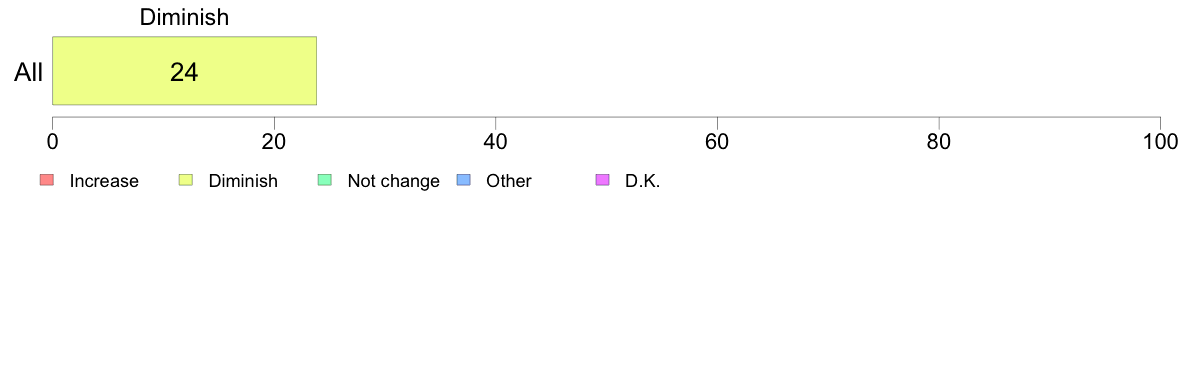Click the yellow Diminish legend swatch
The image size is (1188, 368).
(x=186, y=180)
